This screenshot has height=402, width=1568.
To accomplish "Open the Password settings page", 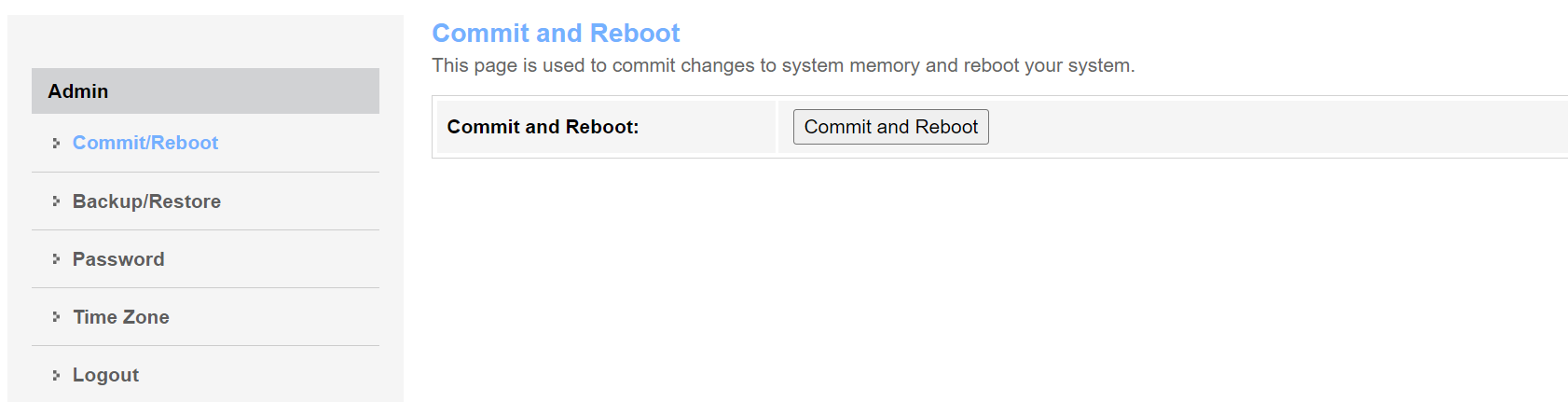I will tap(118, 259).
